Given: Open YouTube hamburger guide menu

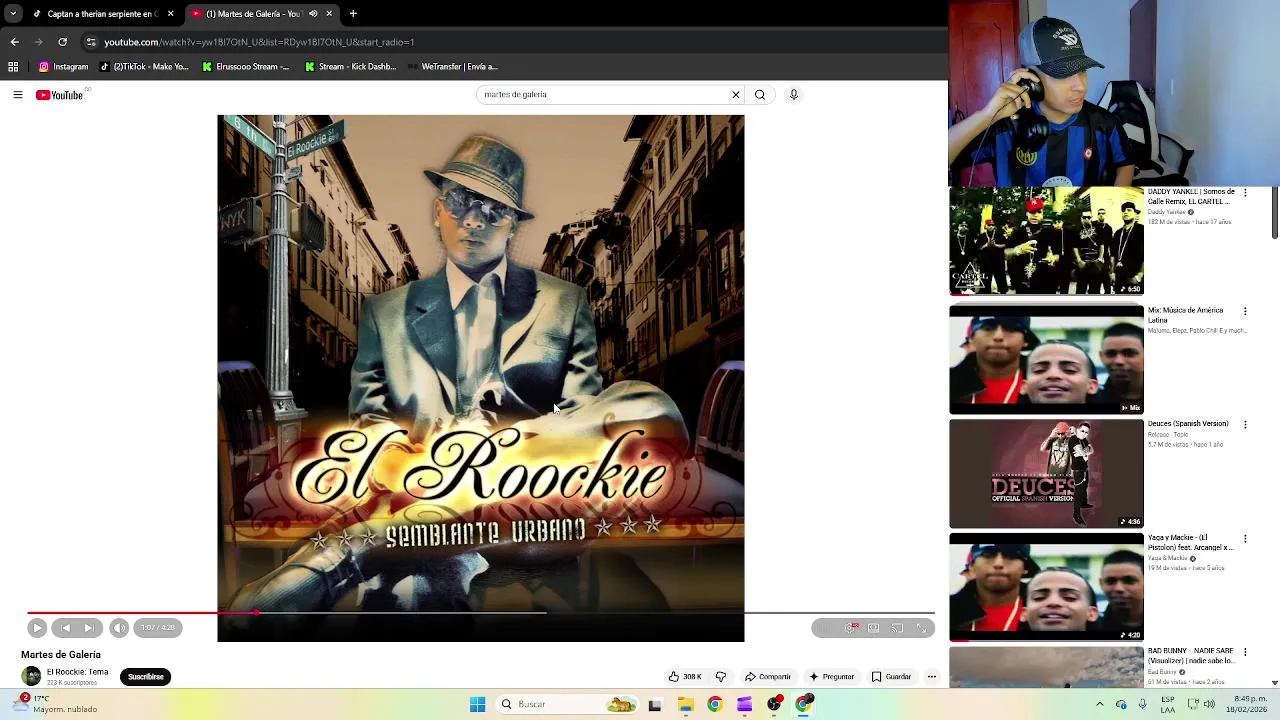Looking at the screenshot, I should [18, 95].
